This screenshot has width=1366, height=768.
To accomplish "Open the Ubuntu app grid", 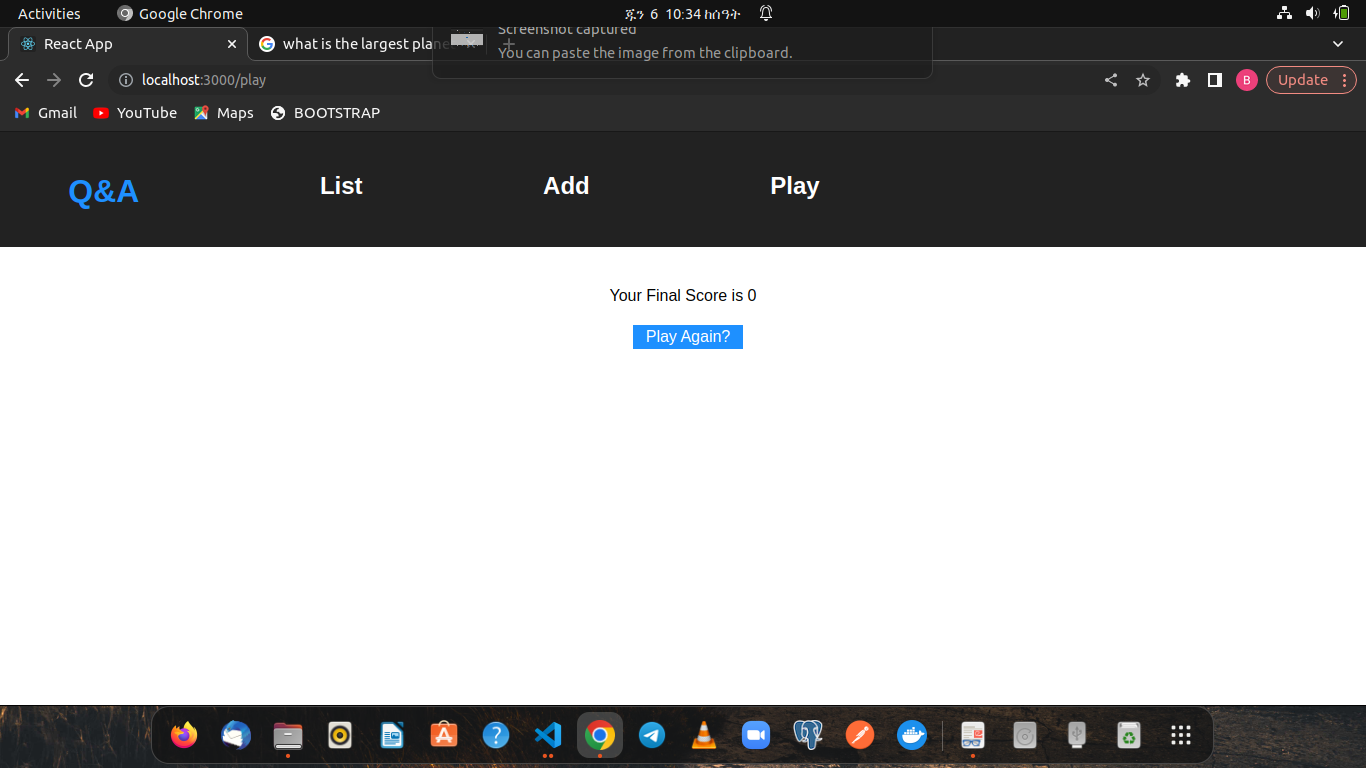I will 1180,735.
